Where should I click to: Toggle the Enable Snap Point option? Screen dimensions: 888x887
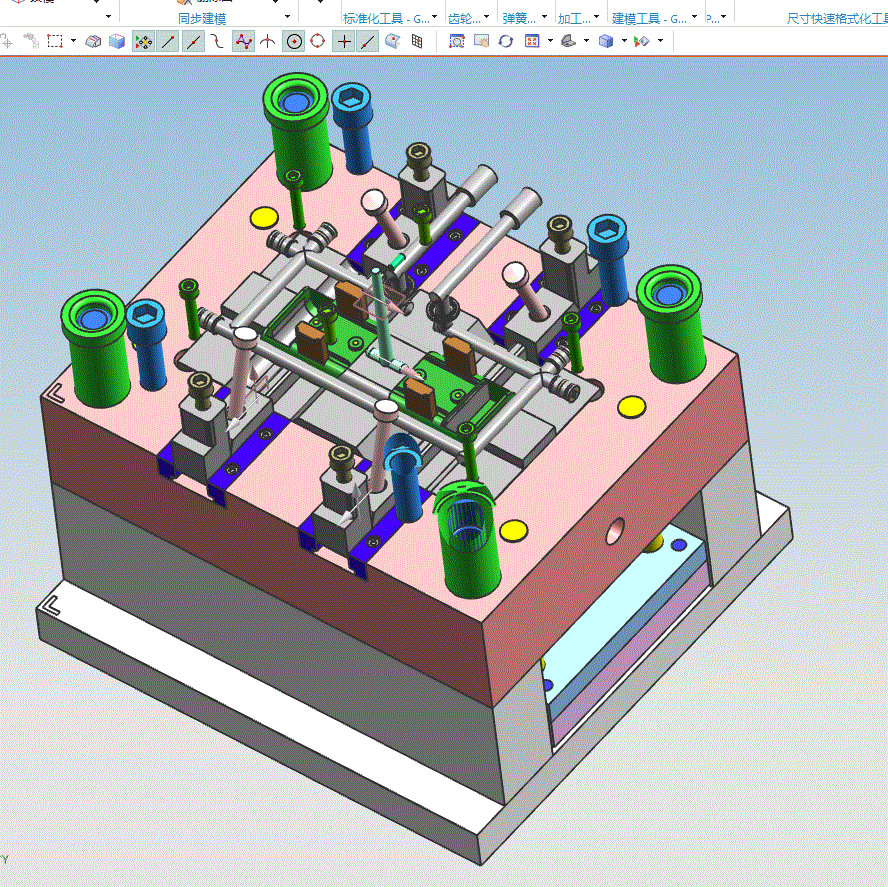(x=143, y=41)
